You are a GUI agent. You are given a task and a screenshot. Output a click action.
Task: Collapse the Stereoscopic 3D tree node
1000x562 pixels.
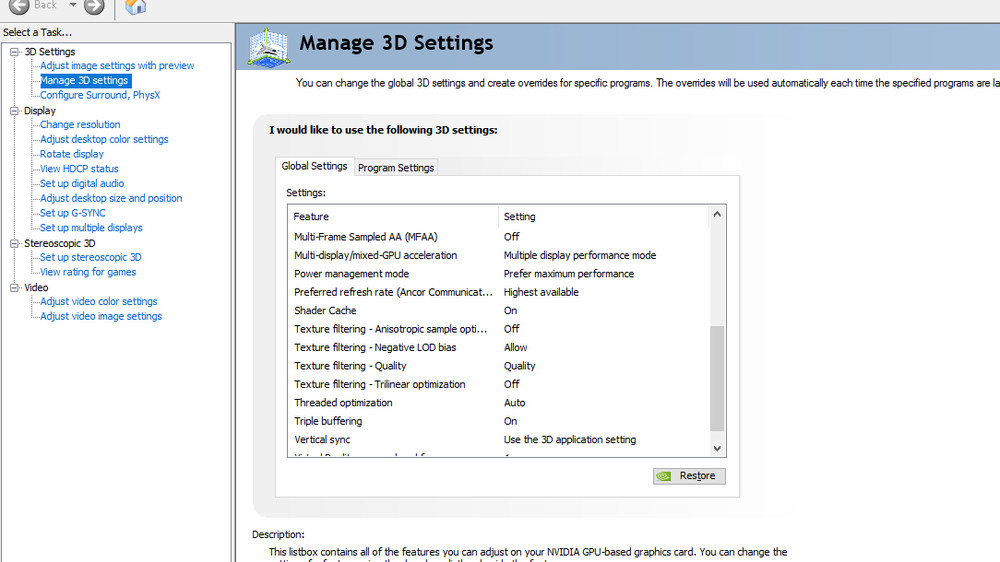coord(14,243)
